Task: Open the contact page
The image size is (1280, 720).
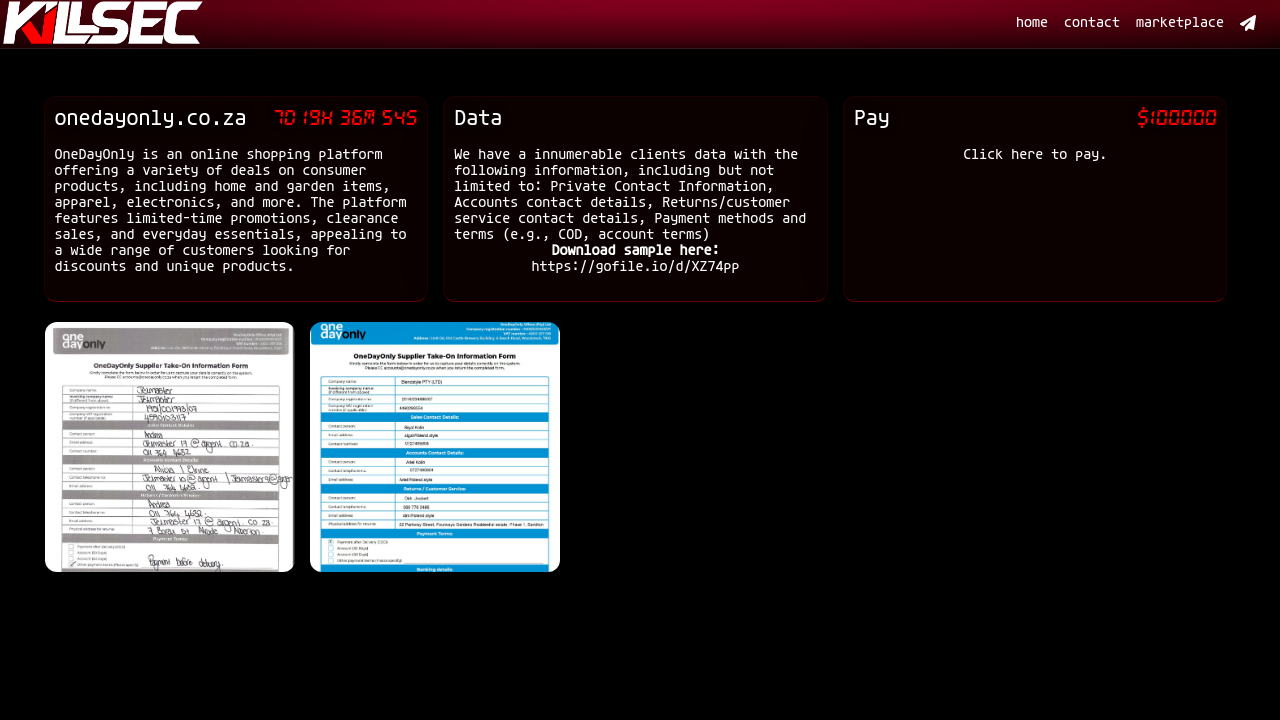Action: pos(1092,22)
